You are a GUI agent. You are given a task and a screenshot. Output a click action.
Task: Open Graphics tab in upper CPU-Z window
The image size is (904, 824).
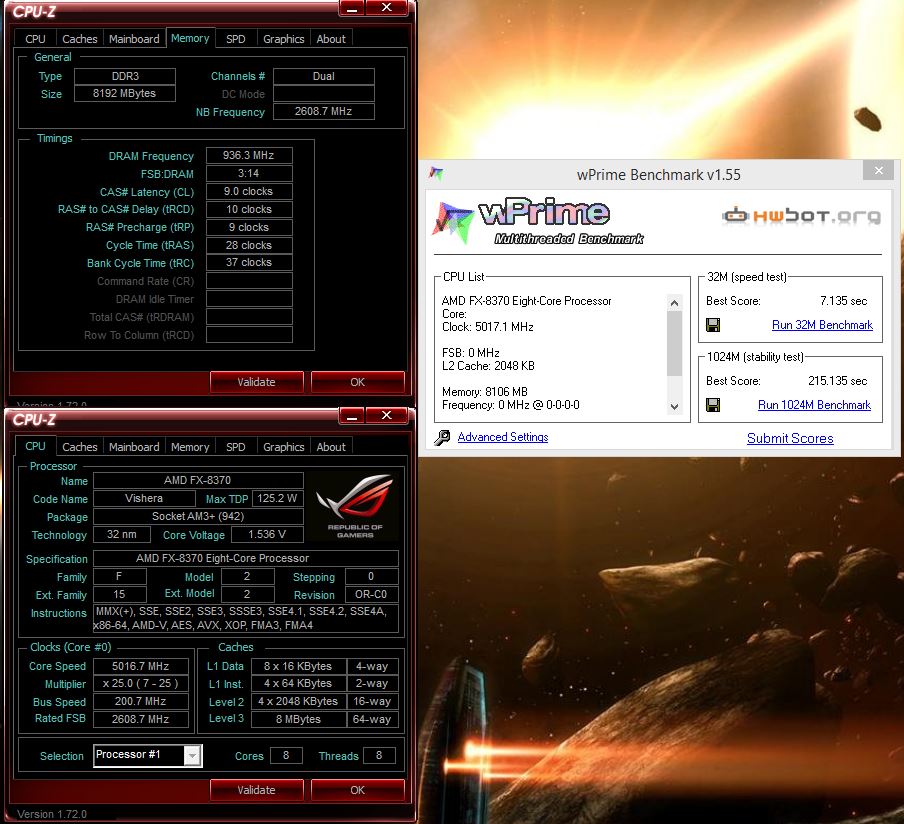[x=284, y=39]
